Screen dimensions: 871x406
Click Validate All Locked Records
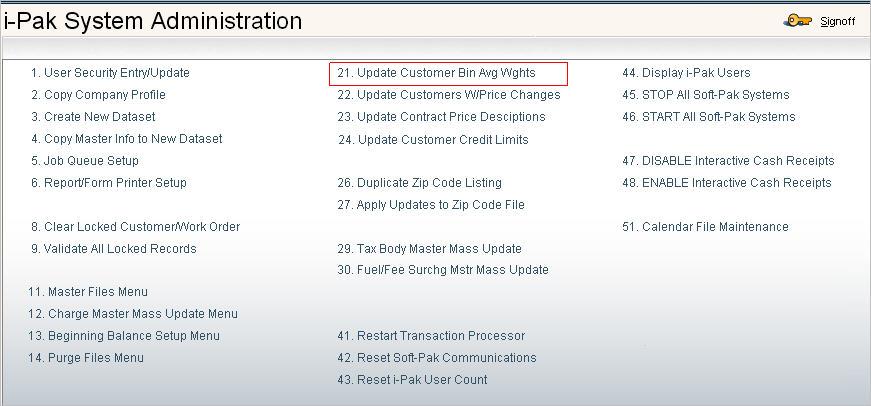(x=113, y=249)
